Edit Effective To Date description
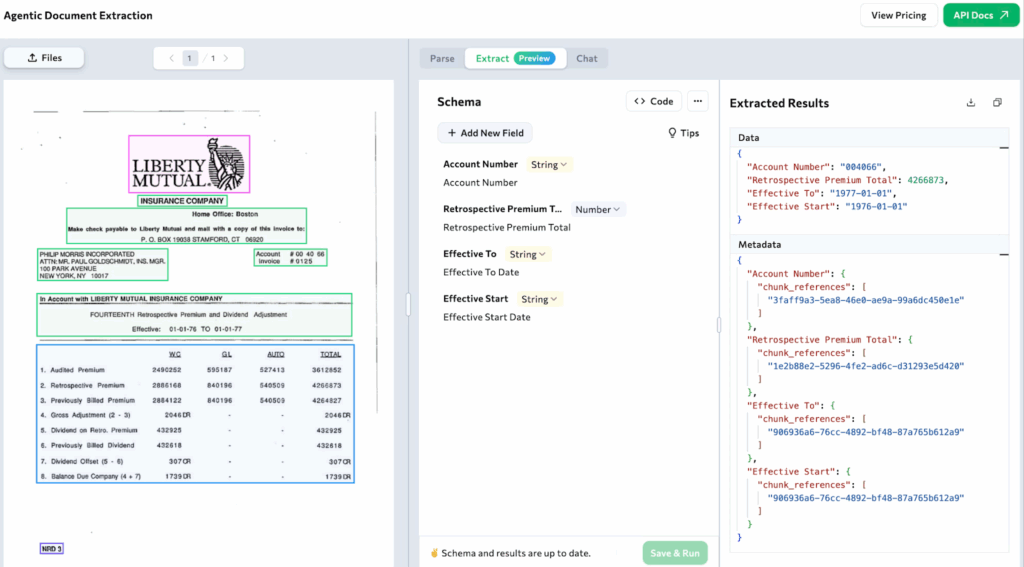Image resolution: width=1024 pixels, height=567 pixels. click(481, 272)
